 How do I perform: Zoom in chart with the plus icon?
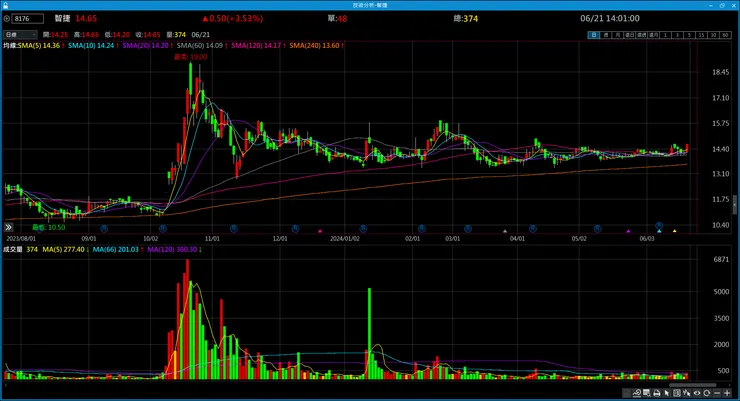(x=727, y=393)
